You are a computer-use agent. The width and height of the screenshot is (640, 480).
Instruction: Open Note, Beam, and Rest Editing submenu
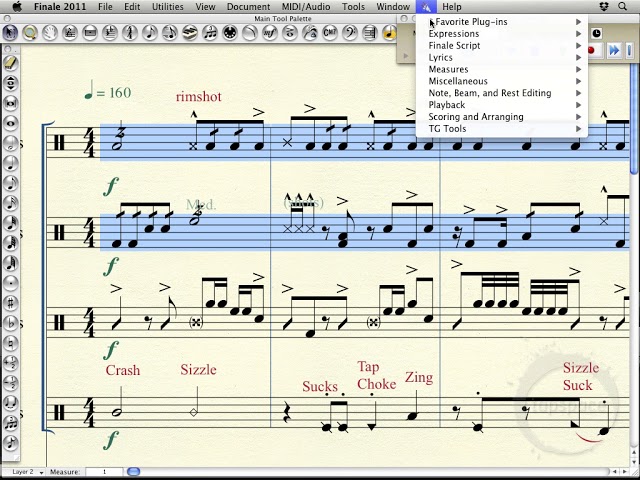point(502,93)
